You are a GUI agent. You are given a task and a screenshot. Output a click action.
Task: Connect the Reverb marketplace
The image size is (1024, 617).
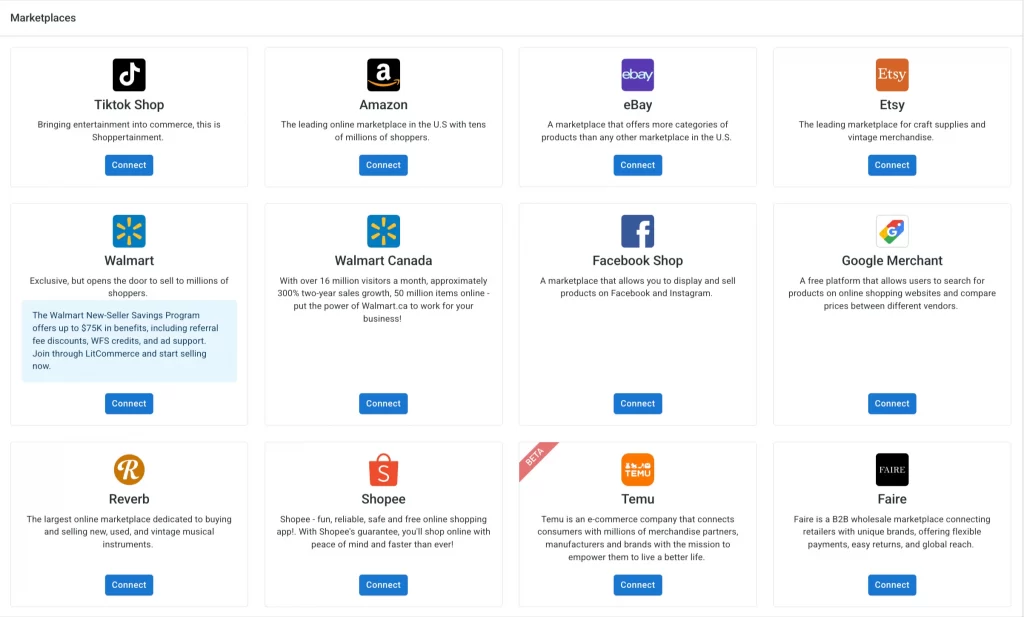[129, 585]
